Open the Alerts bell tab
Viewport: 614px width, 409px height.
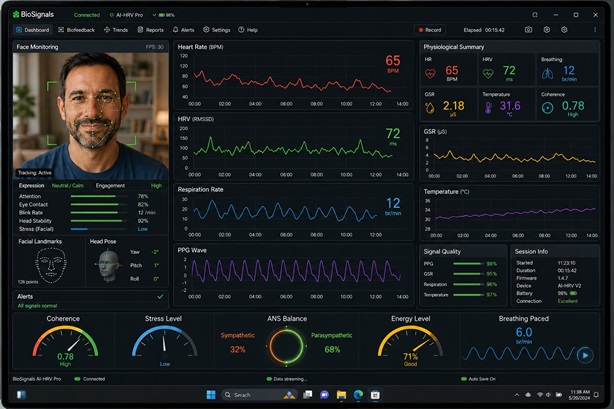pyautogui.click(x=183, y=30)
